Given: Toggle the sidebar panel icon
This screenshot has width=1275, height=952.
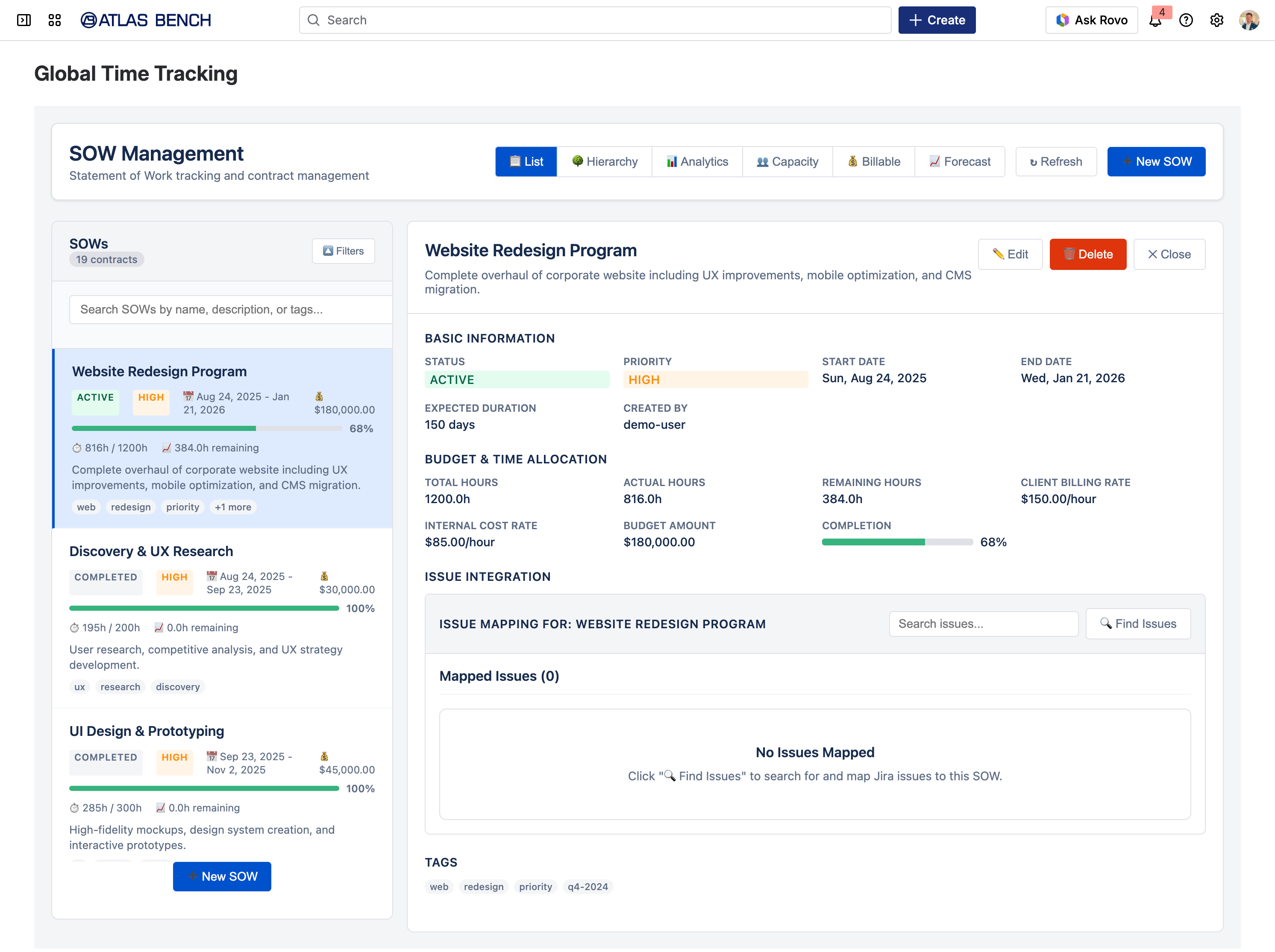Looking at the screenshot, I should point(24,20).
